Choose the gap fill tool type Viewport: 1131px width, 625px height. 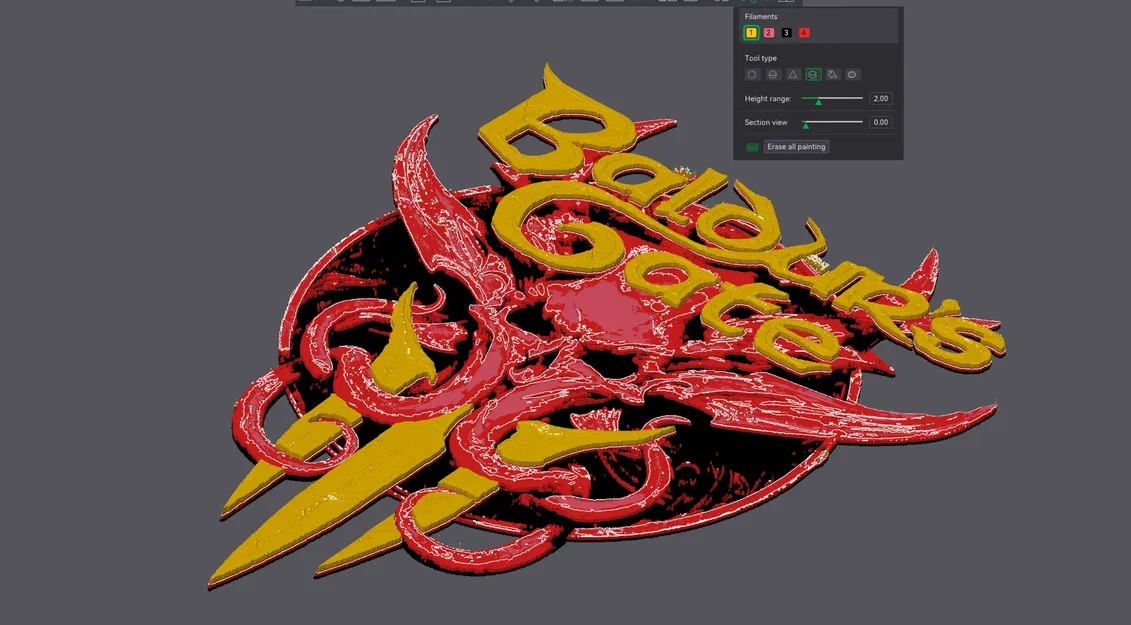853,74
